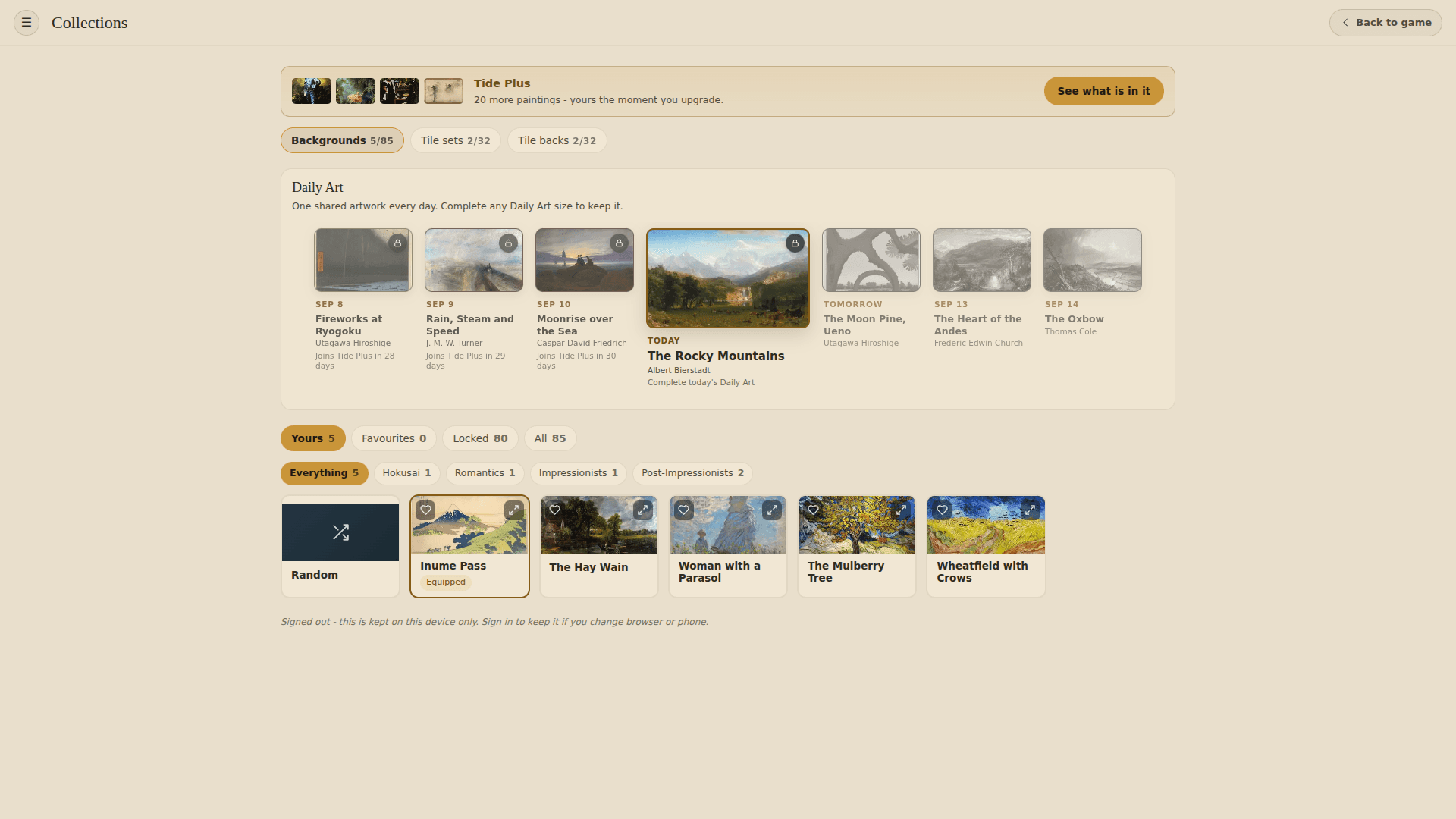Open third Tide Plus preview thumbnail
This screenshot has height=819, width=1456.
tap(400, 91)
